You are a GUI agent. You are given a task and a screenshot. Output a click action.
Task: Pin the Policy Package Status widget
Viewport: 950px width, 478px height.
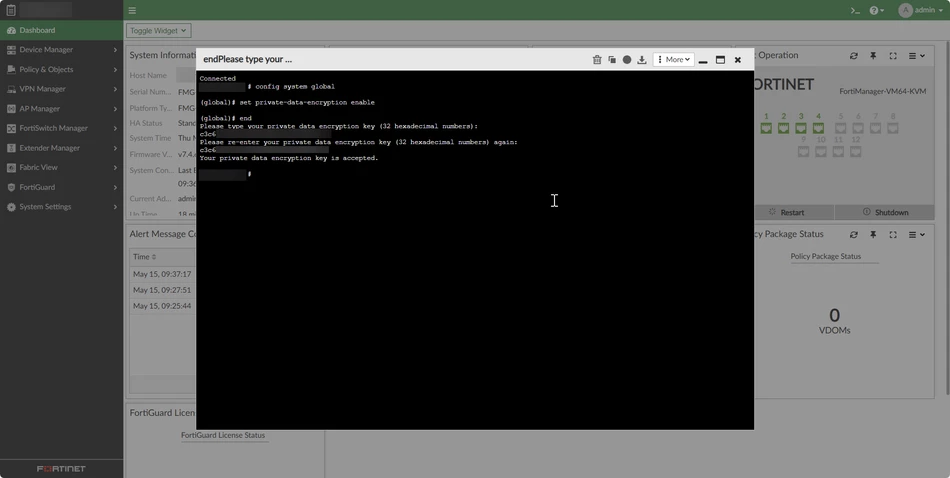[x=873, y=234]
